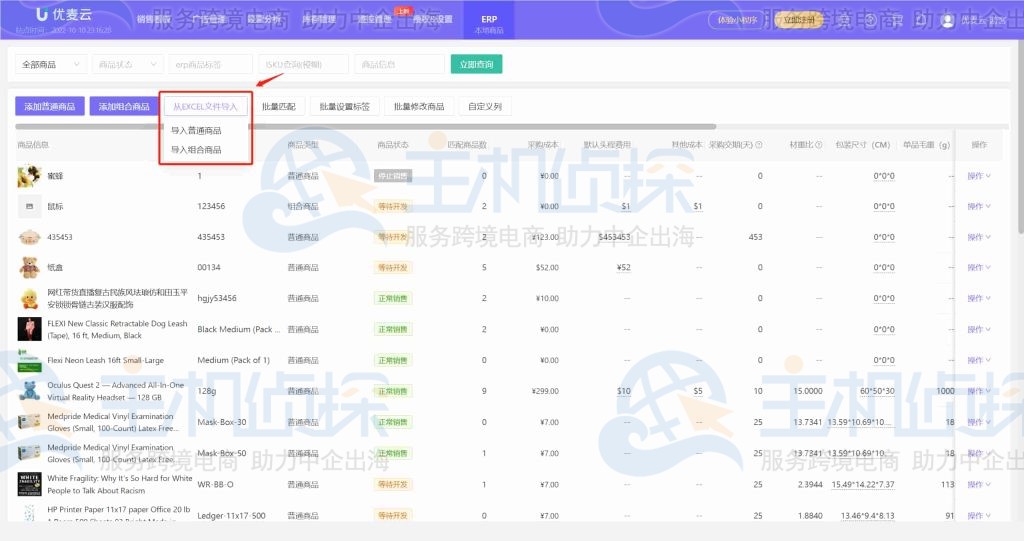1024x541 pixels.
Task: Open the 全部商品 dropdown filter
Action: [x=50, y=64]
